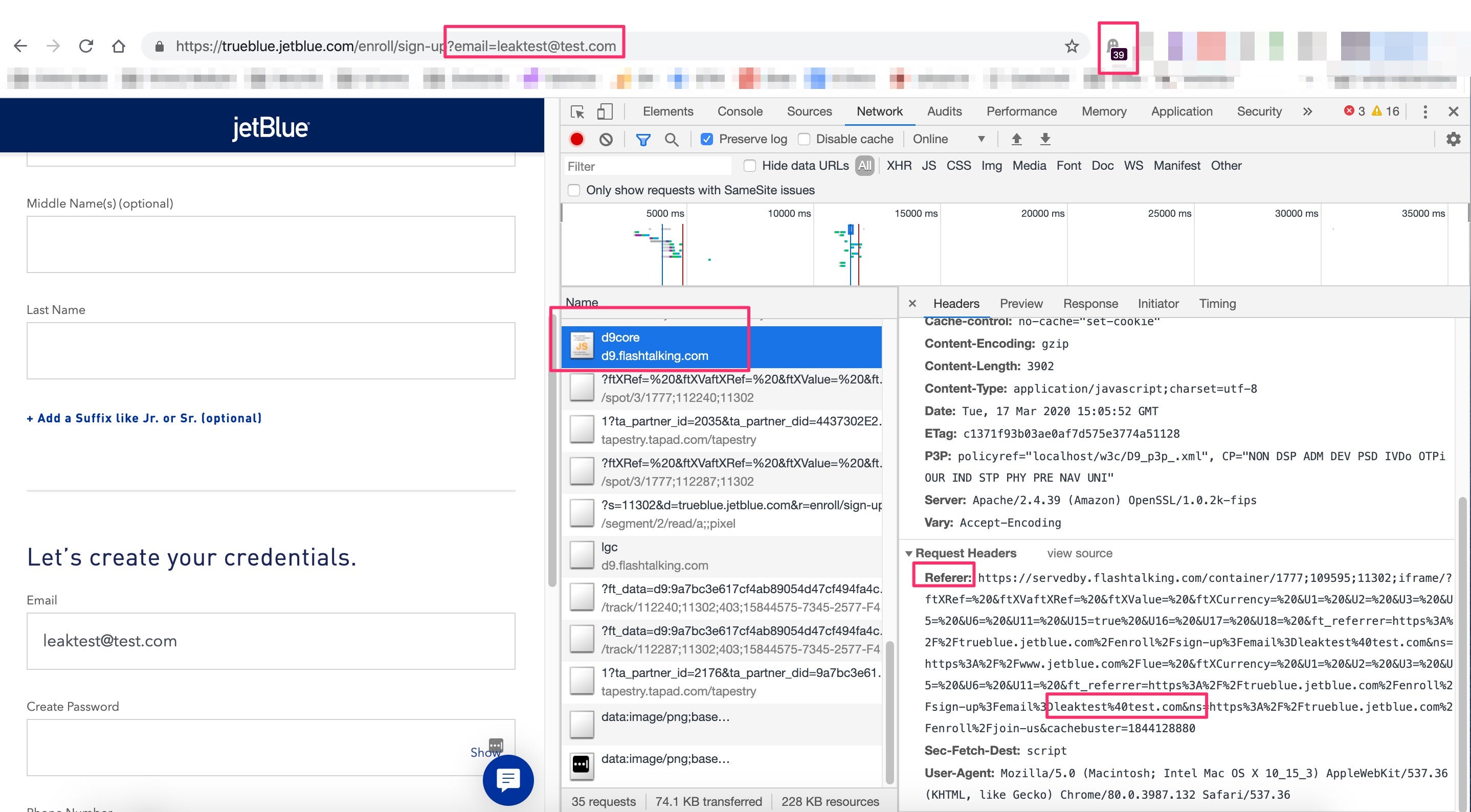Select the lgc d9.flashtalking.com request
The width and height of the screenshot is (1471, 812).
[x=721, y=556]
